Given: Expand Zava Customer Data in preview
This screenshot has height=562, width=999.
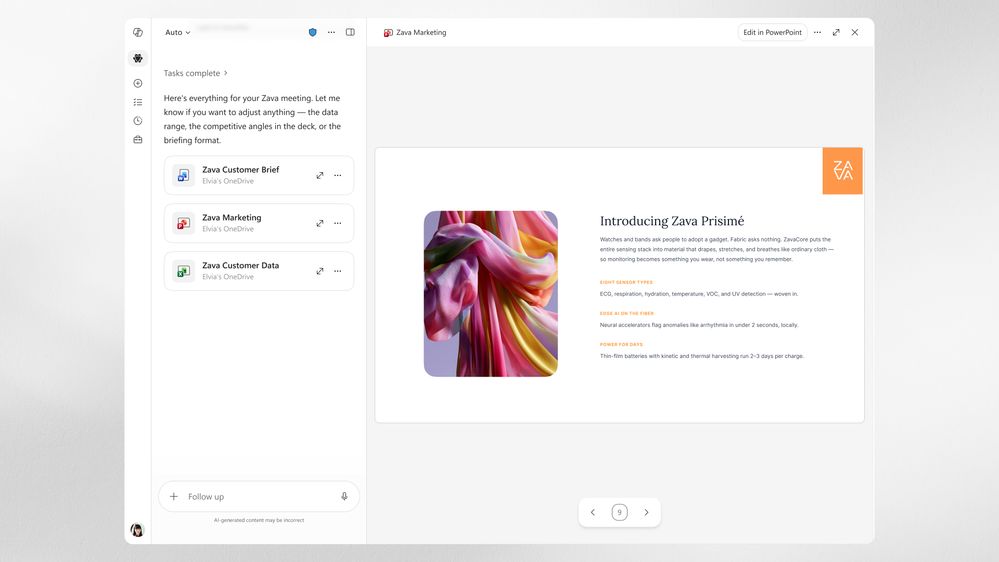Looking at the screenshot, I should (x=320, y=271).
